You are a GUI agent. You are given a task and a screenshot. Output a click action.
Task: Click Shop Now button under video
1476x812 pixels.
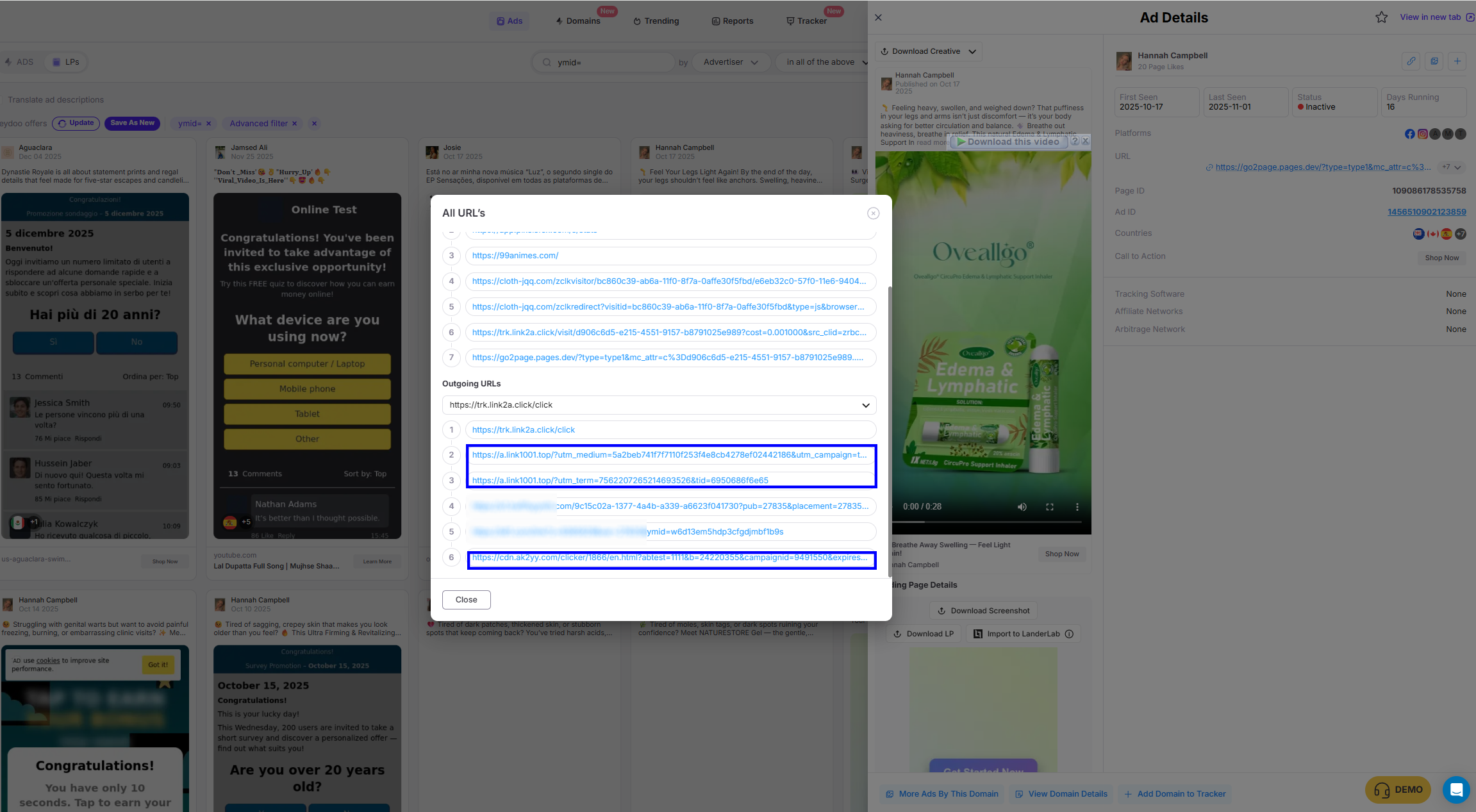point(1061,554)
